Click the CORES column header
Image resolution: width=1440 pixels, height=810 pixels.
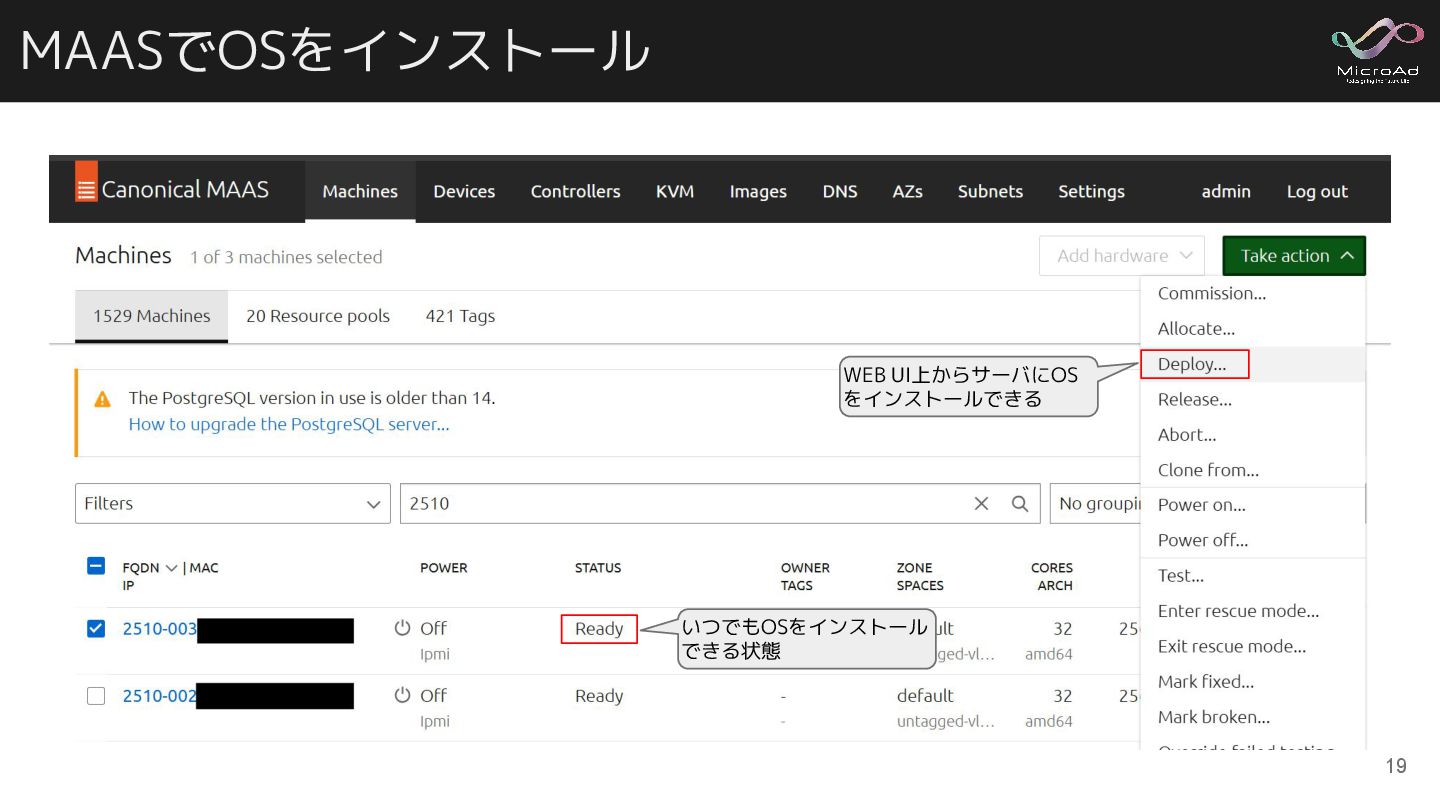[1052, 568]
